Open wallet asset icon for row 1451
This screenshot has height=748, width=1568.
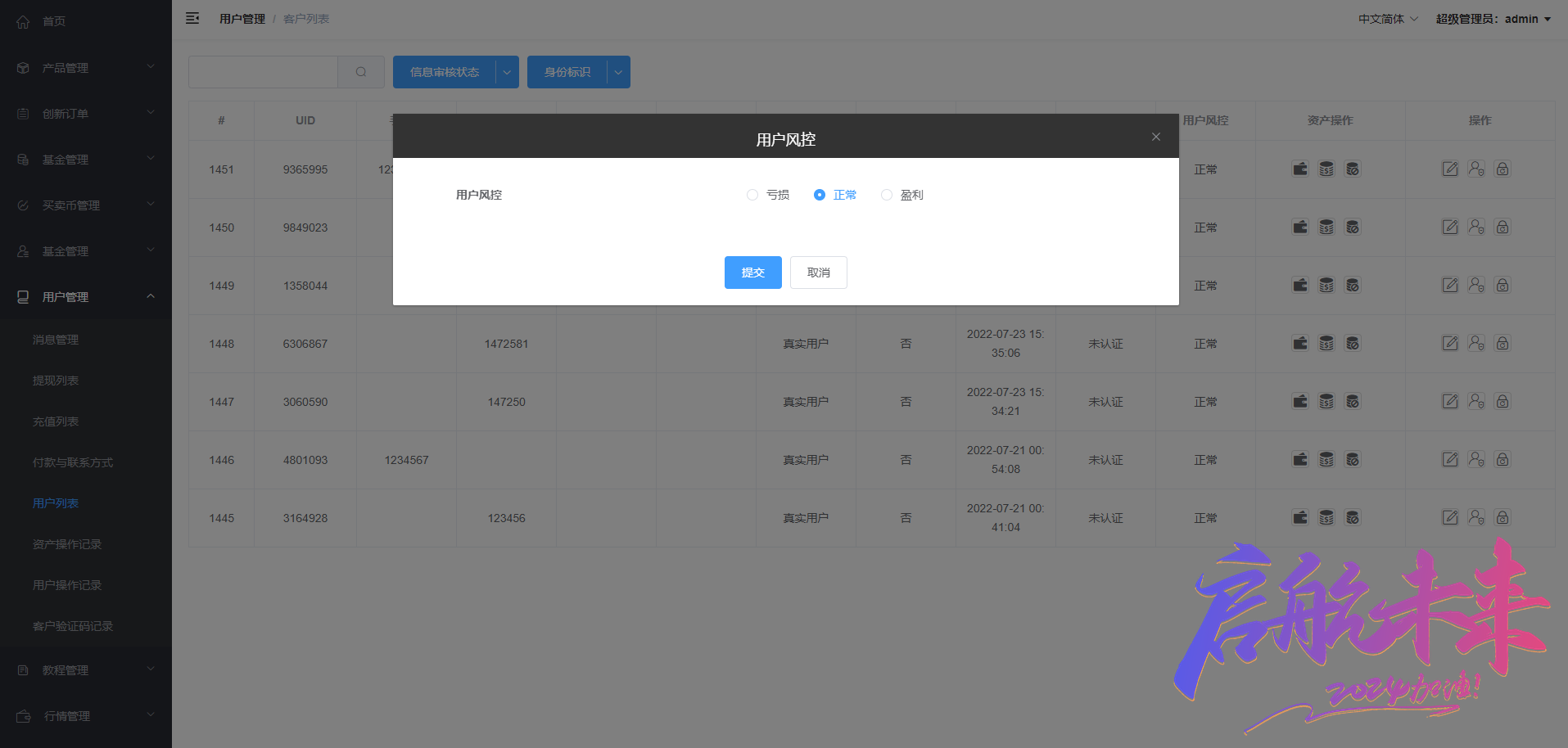coord(1300,169)
